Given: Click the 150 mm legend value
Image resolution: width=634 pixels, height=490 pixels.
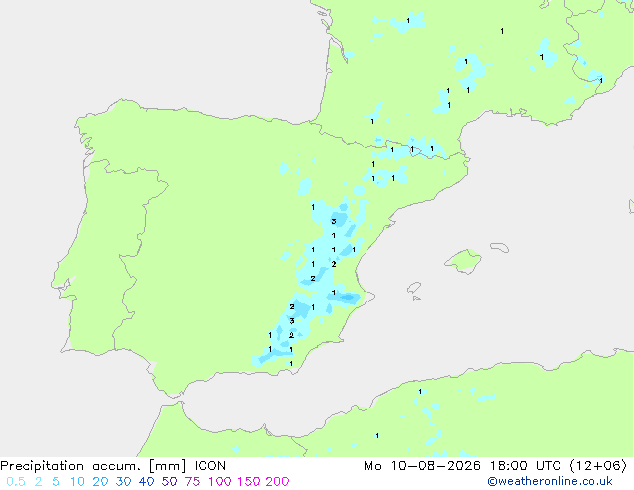Looking at the screenshot, I should pos(249,482).
